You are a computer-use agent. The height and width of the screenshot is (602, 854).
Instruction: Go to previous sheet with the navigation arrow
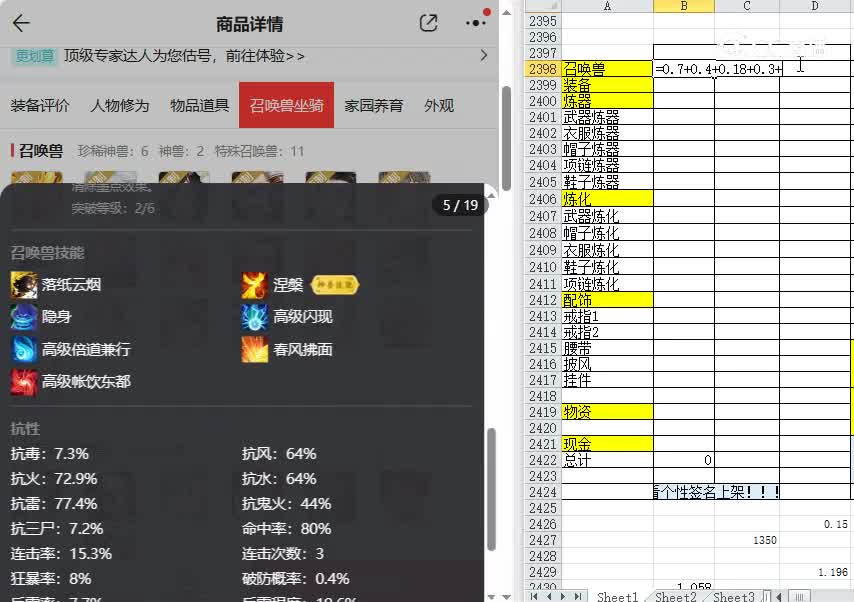[x=549, y=597]
